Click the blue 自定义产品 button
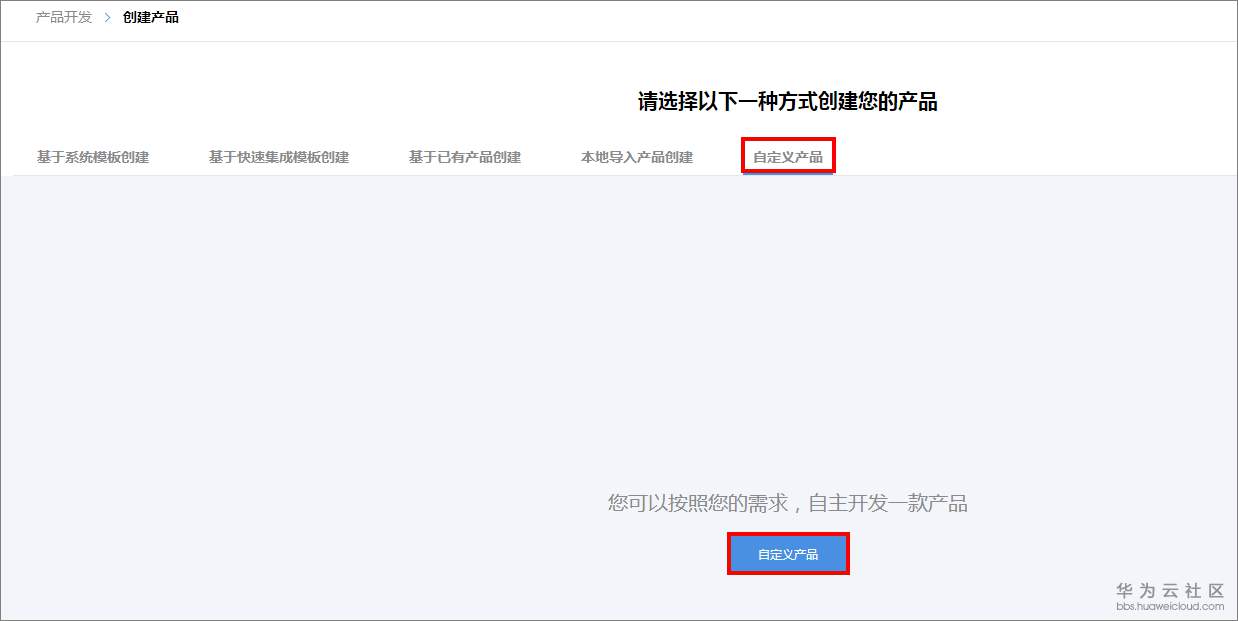This screenshot has height=621, width=1238. (788, 554)
